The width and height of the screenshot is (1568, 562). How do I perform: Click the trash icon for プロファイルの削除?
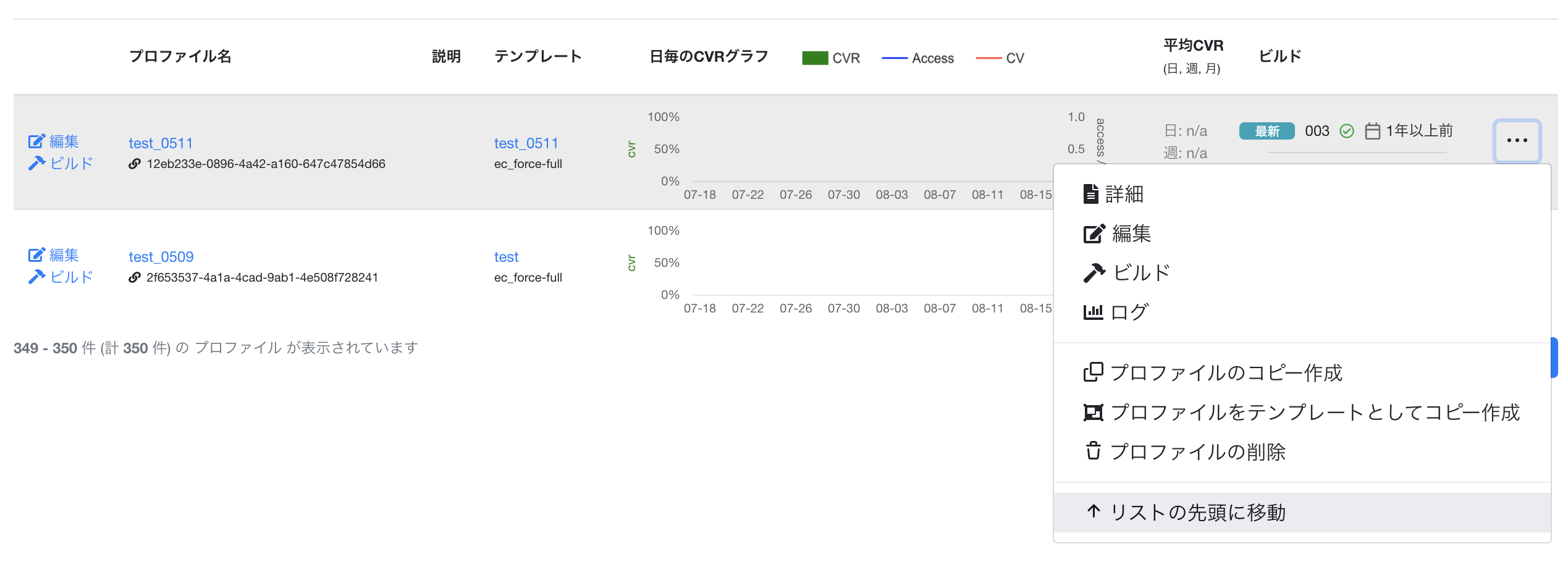click(1093, 451)
